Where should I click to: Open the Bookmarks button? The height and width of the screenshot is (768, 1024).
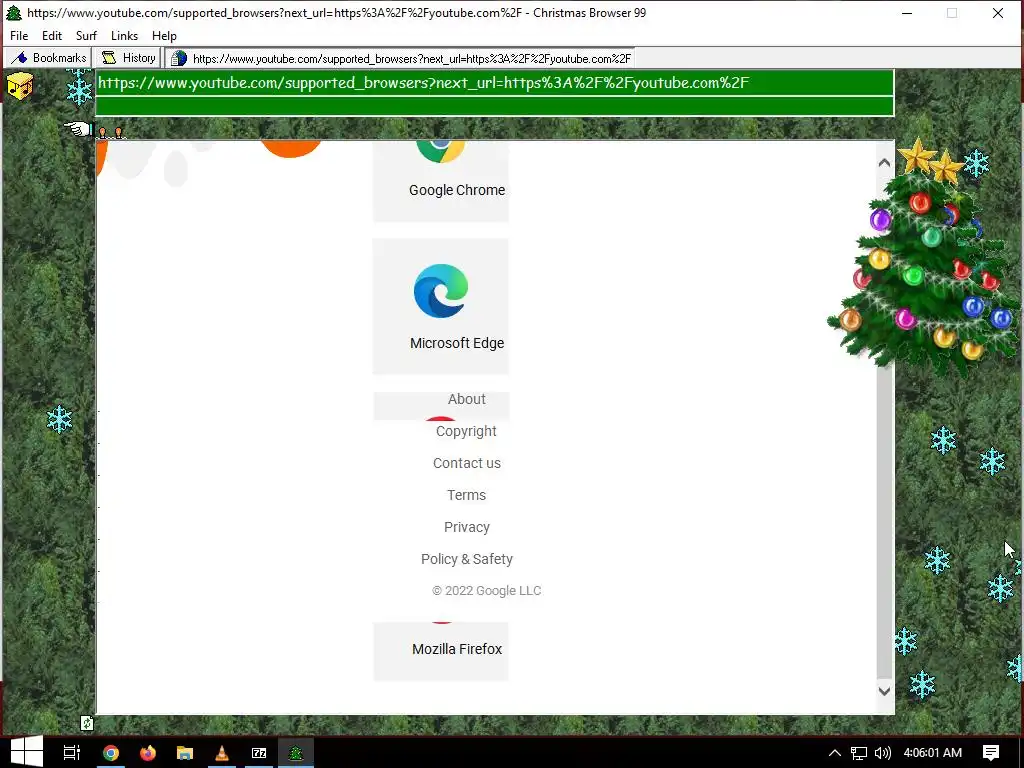pyautogui.click(x=48, y=58)
